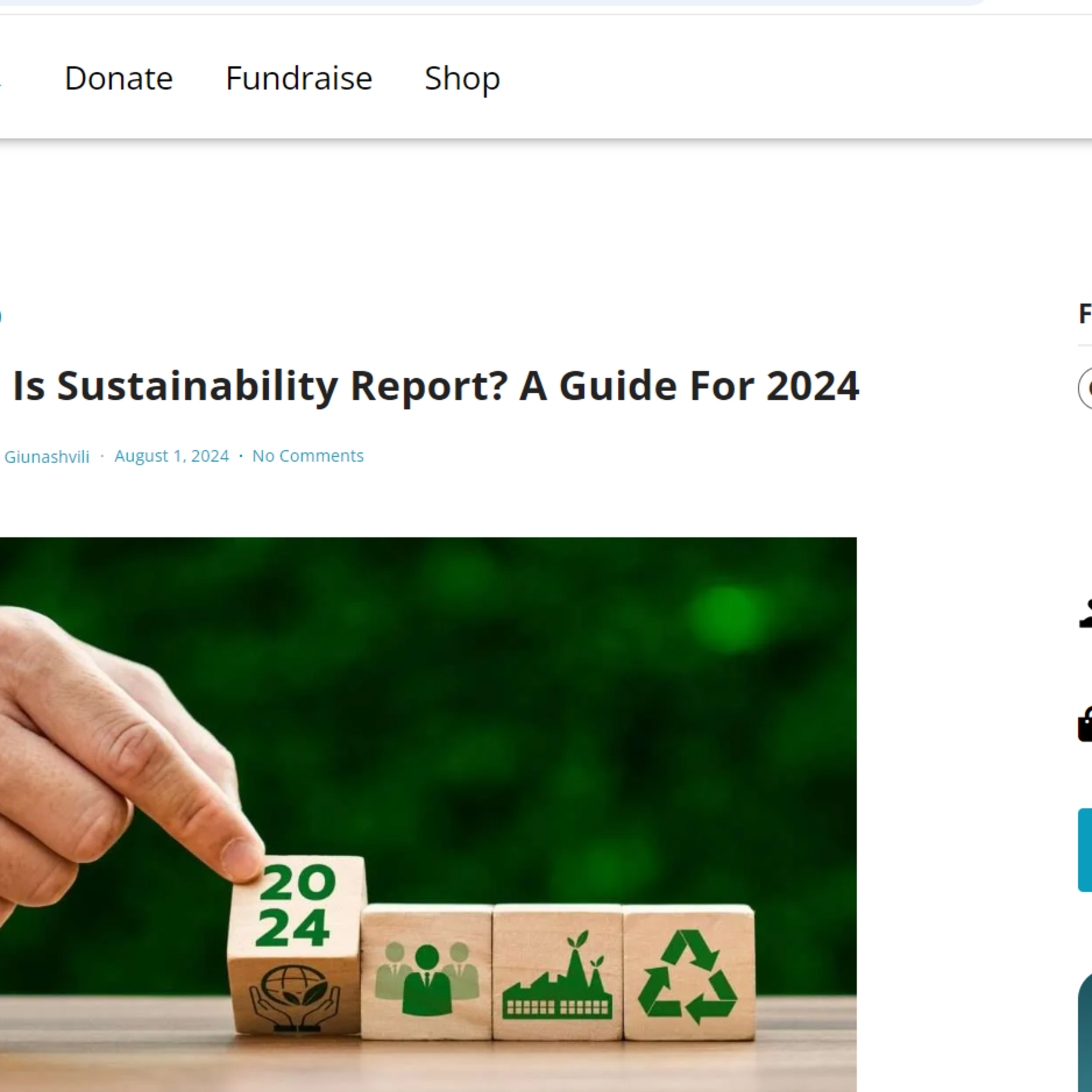
Task: Click the author name Giunashvili link
Action: (x=47, y=456)
